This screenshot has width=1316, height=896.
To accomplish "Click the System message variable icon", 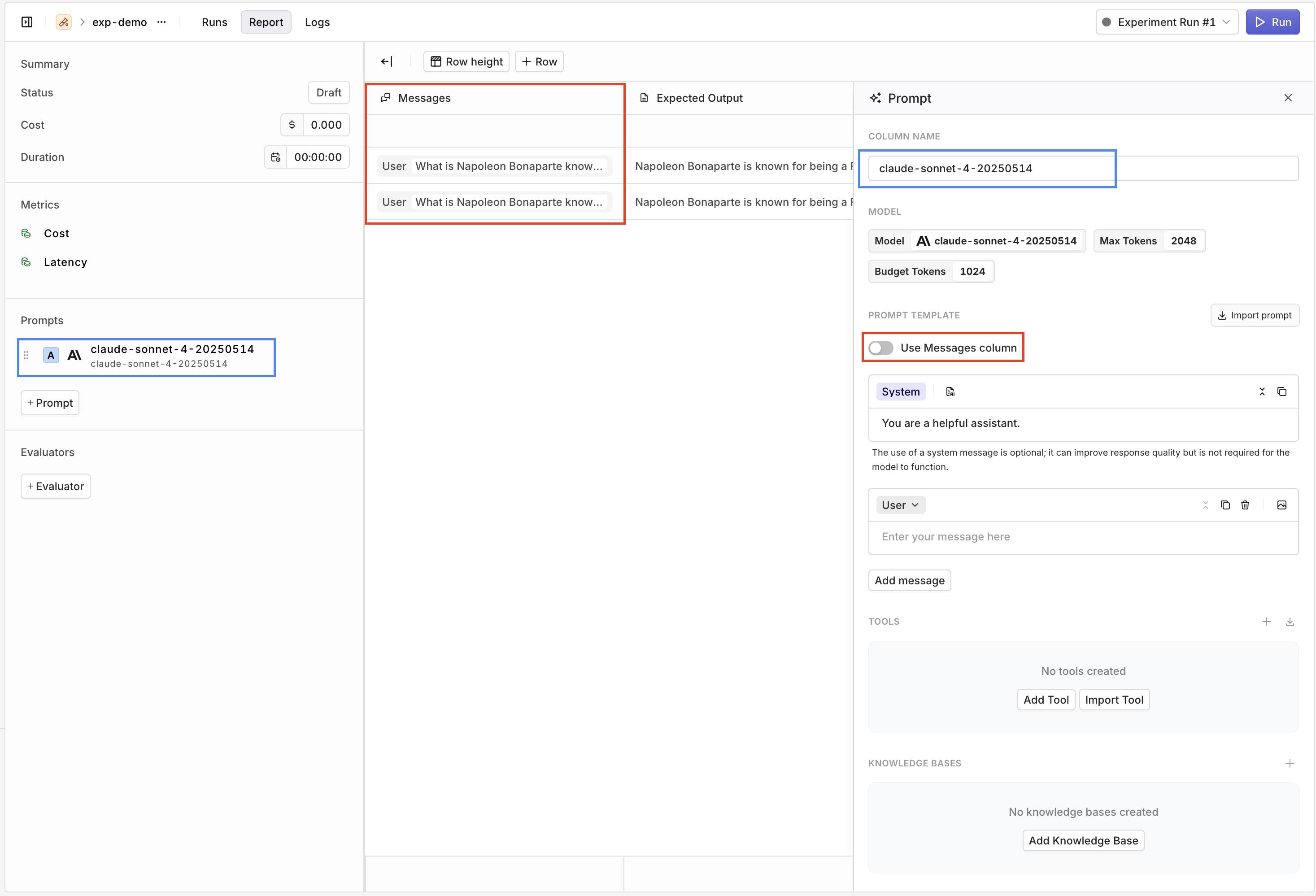I will click(950, 391).
